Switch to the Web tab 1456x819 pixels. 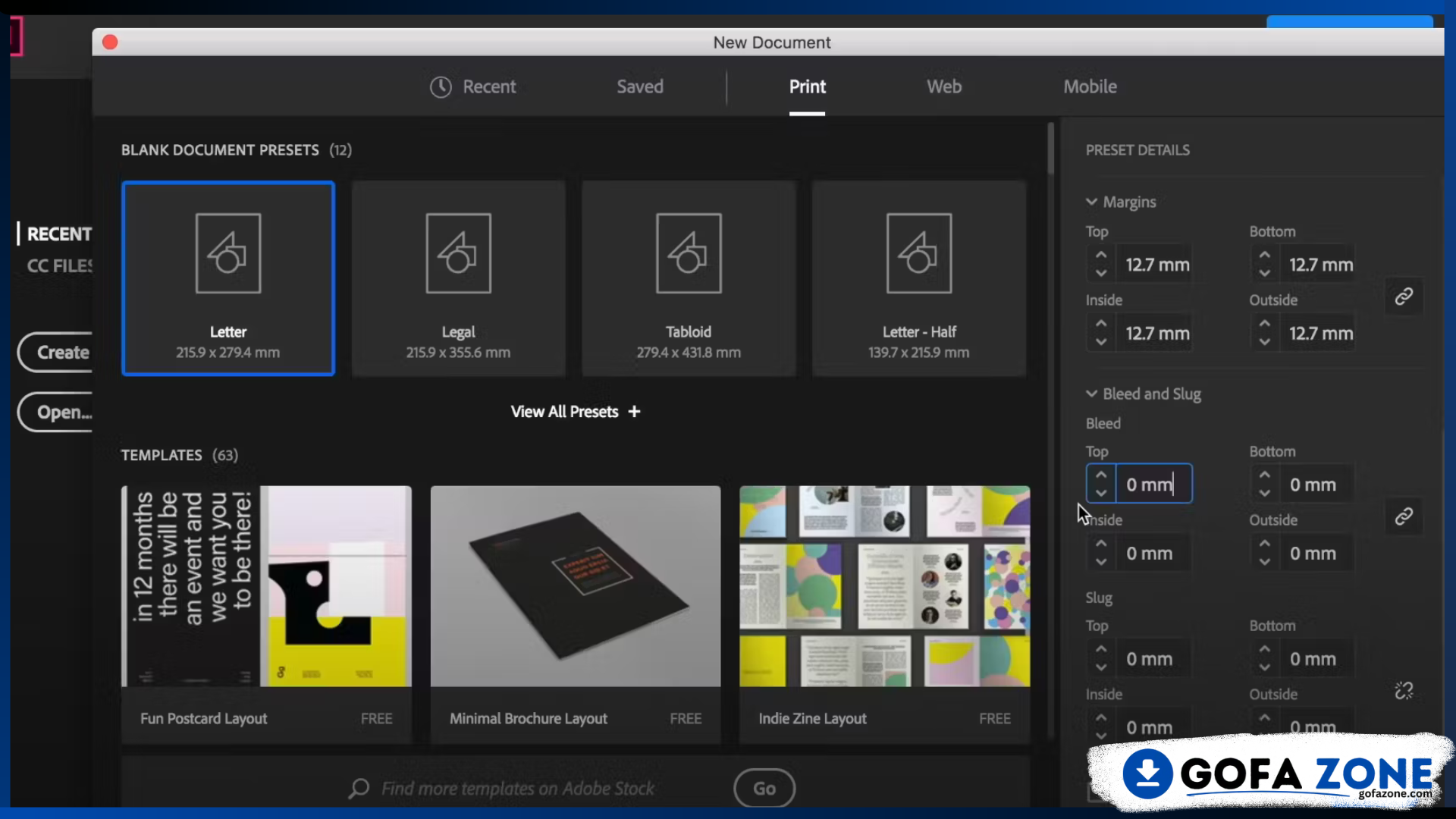(944, 86)
